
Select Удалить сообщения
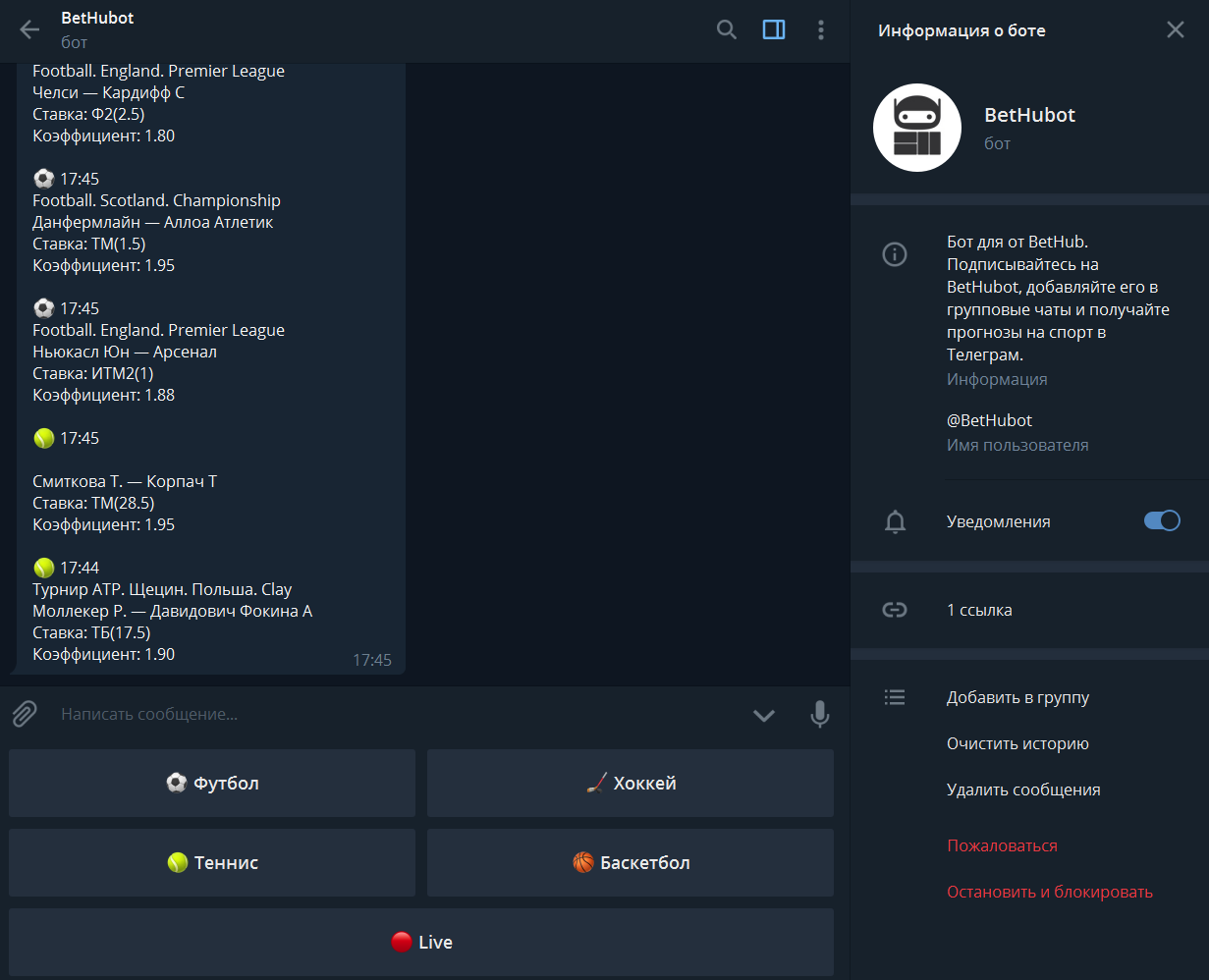[x=1023, y=789]
